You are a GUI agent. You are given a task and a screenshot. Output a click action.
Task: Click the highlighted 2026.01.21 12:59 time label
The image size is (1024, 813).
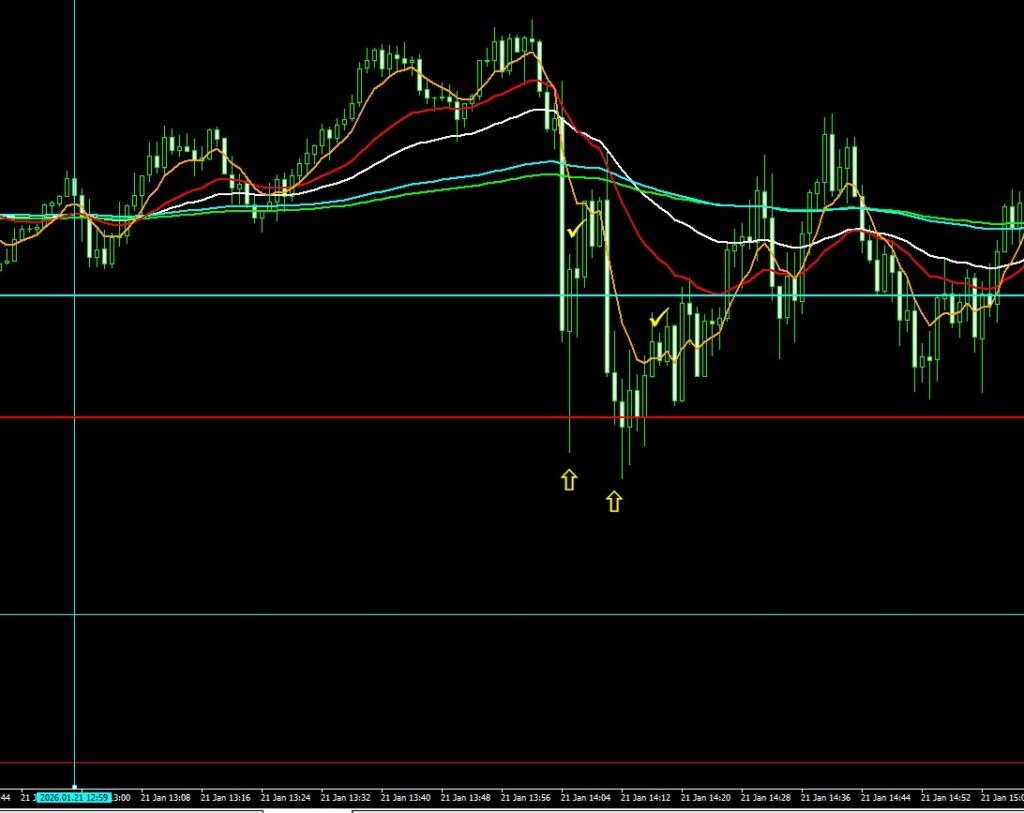click(74, 798)
